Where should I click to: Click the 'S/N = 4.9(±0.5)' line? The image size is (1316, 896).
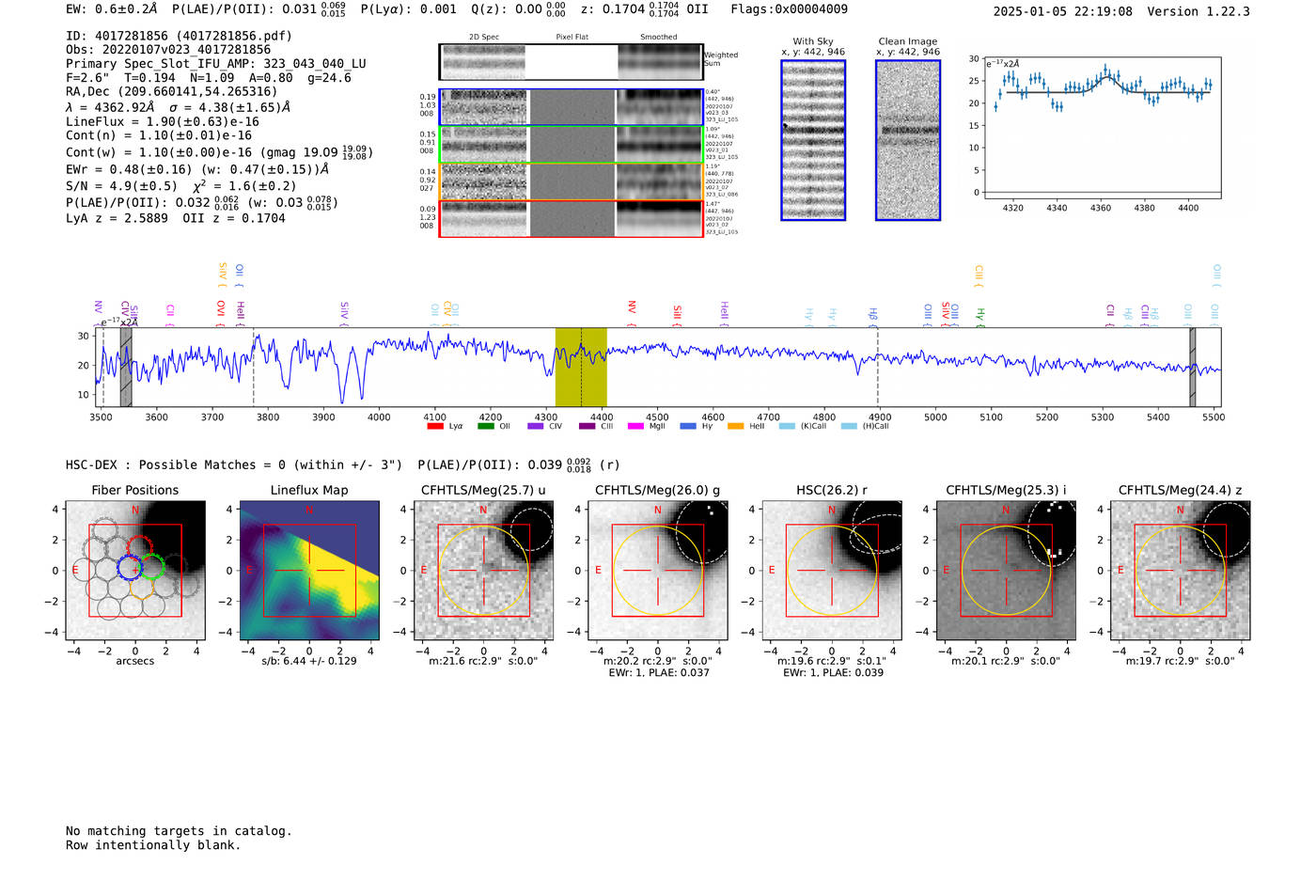121,186
